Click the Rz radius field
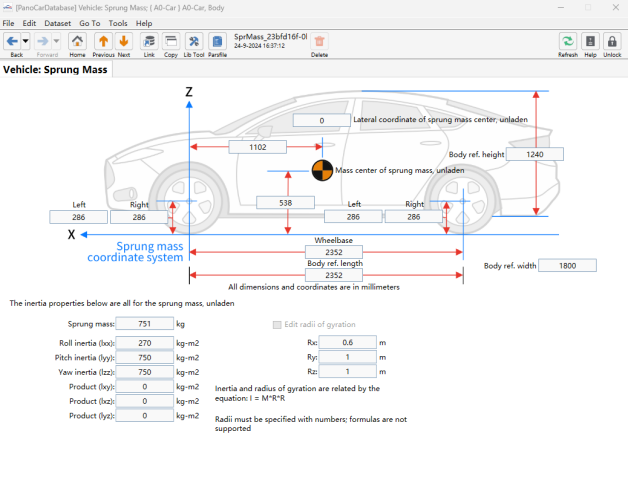628x486 pixels. click(348, 371)
